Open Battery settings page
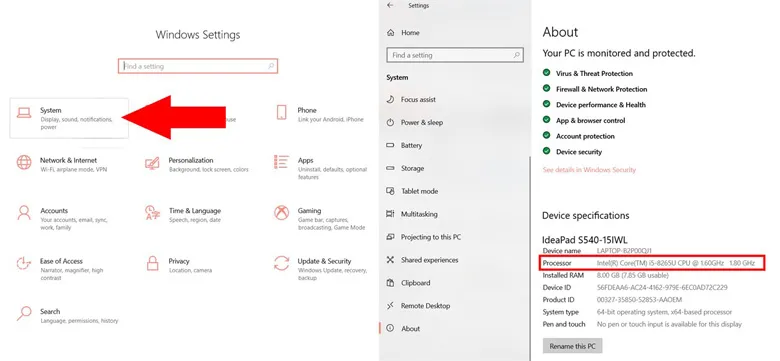This screenshot has width=780, height=361. point(411,145)
